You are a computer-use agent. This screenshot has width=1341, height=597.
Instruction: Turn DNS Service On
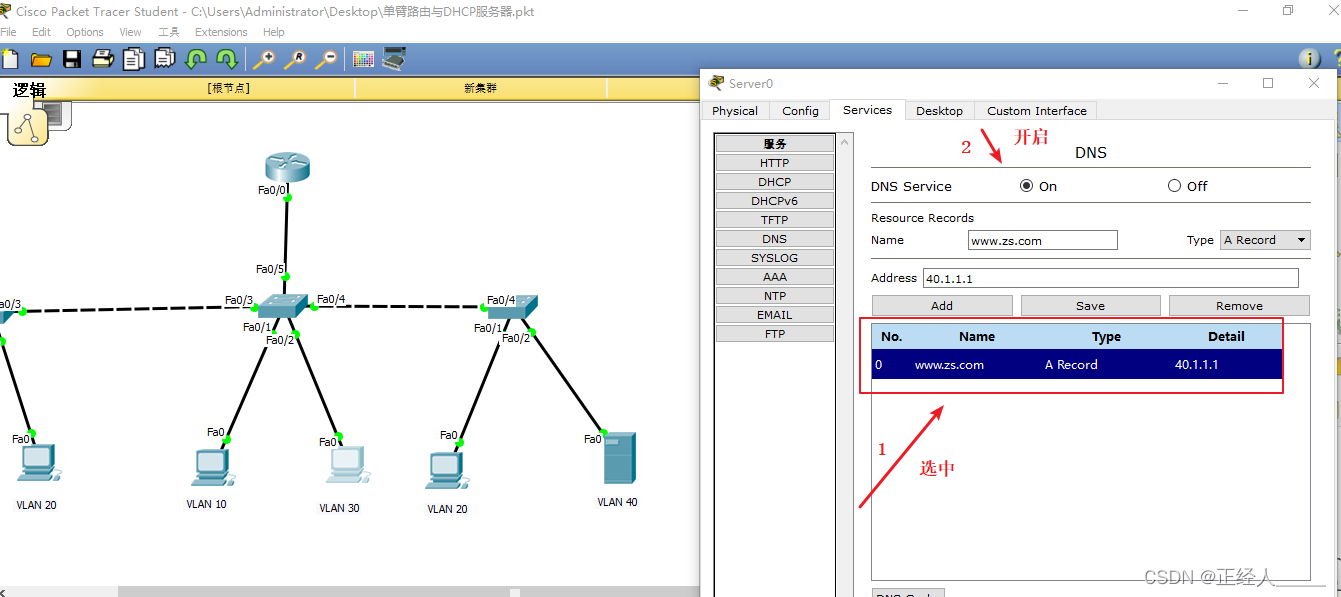click(1028, 186)
